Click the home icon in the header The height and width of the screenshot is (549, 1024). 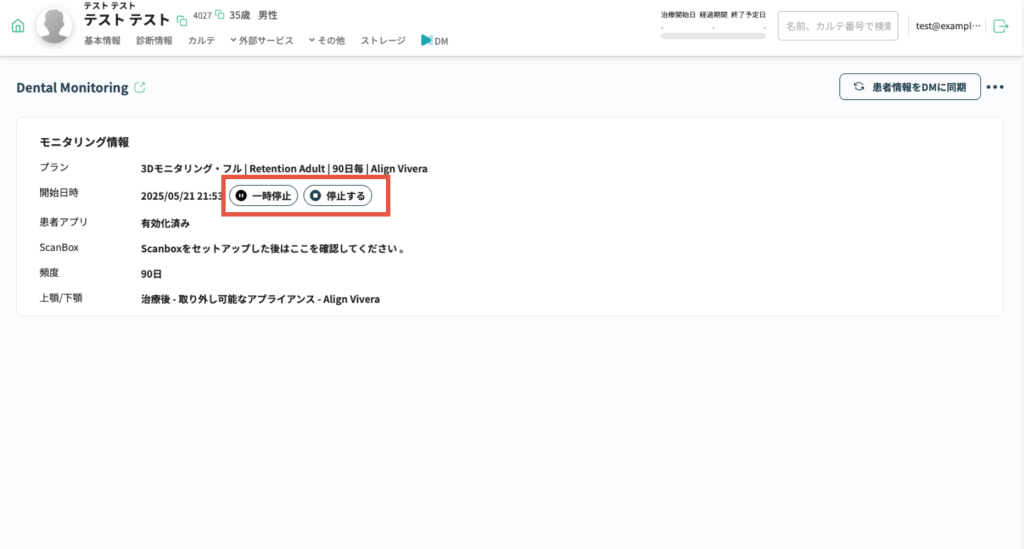pyautogui.click(x=18, y=26)
